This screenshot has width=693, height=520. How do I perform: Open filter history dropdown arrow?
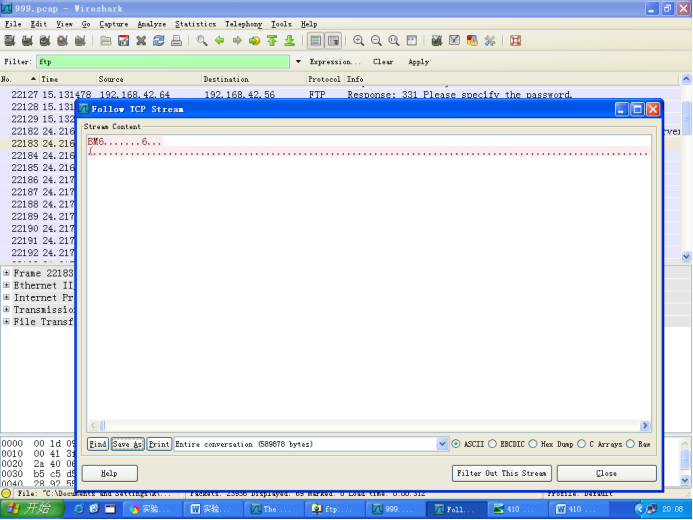298,61
